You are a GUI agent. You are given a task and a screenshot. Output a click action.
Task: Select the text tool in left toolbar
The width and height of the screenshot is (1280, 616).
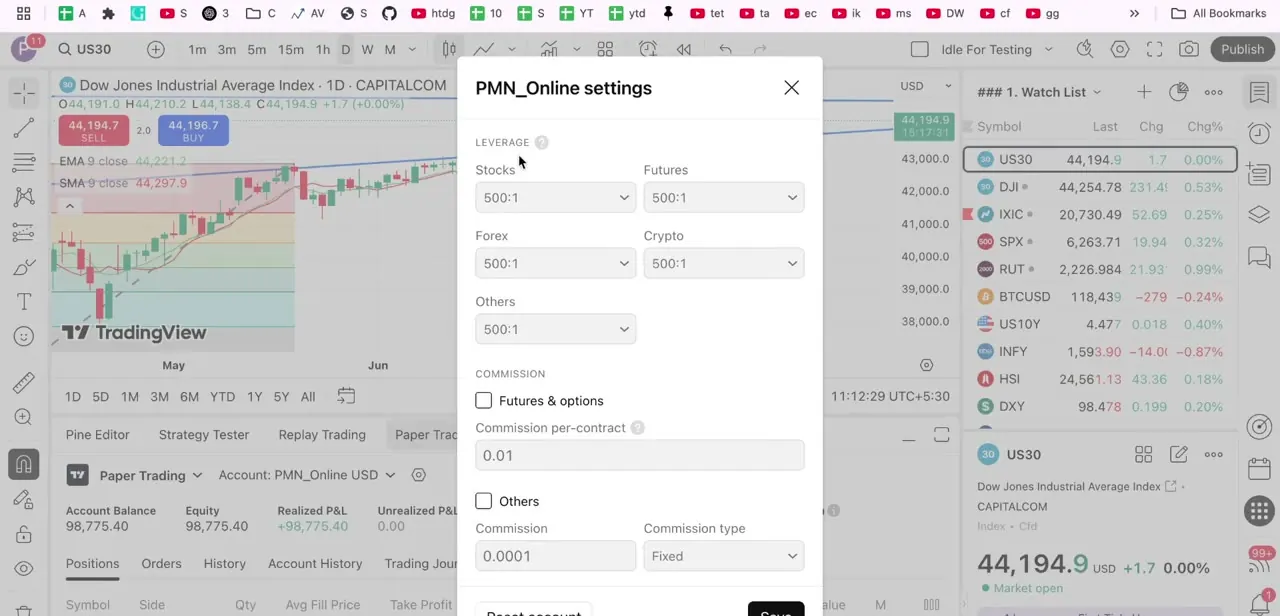[x=24, y=301]
